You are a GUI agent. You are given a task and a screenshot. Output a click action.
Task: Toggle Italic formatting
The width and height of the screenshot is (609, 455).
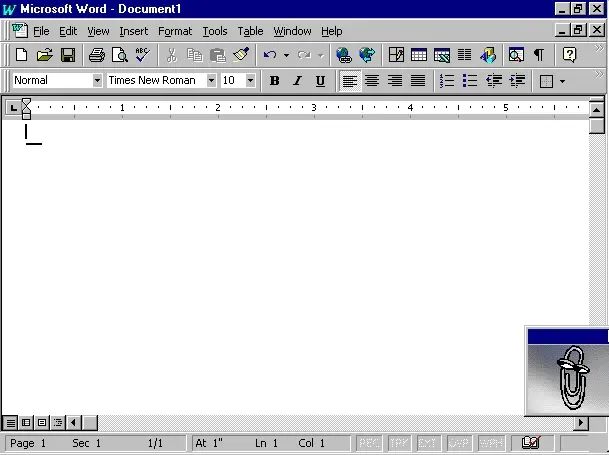(298, 81)
